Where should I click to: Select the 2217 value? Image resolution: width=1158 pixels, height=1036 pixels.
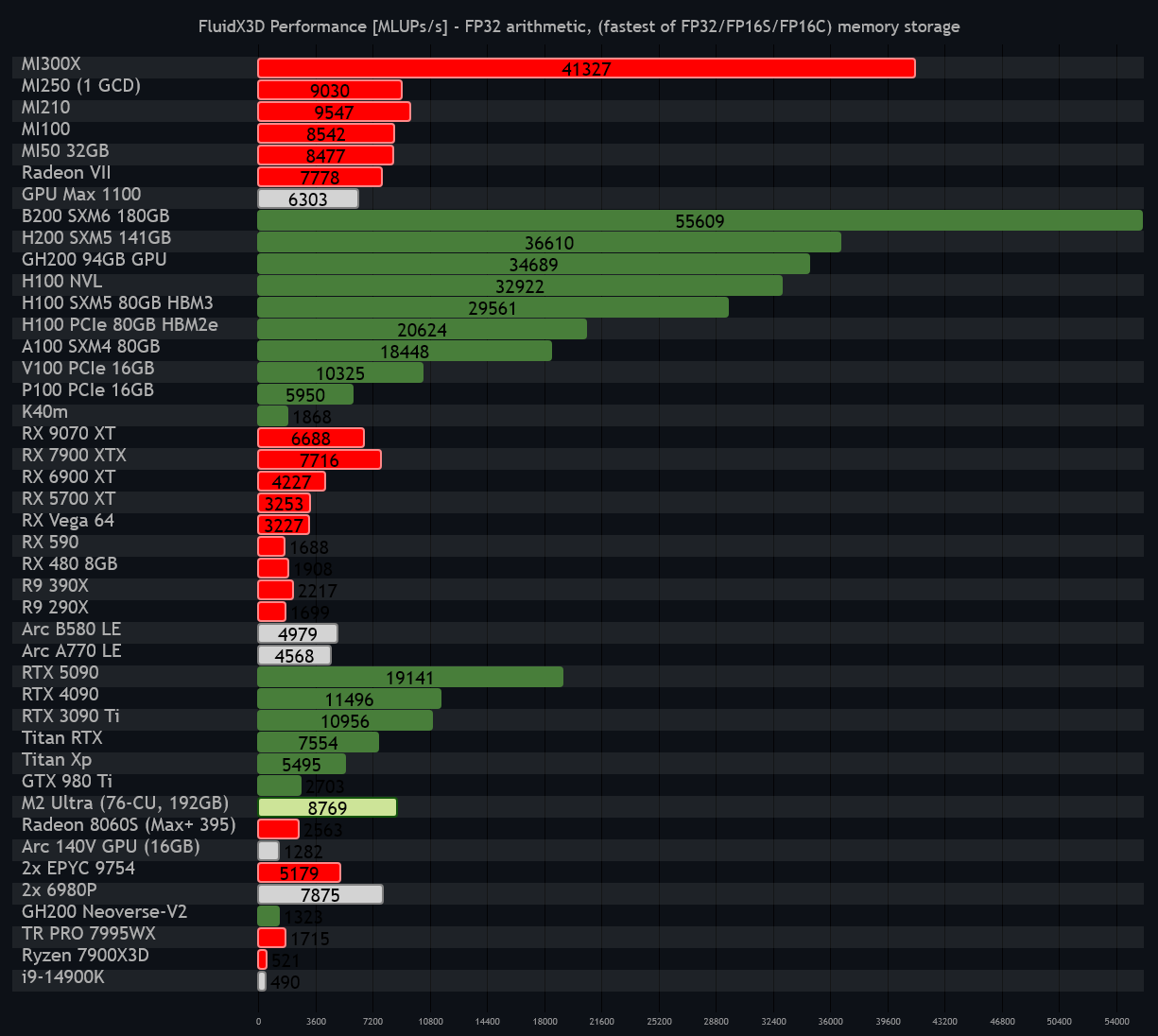click(317, 591)
